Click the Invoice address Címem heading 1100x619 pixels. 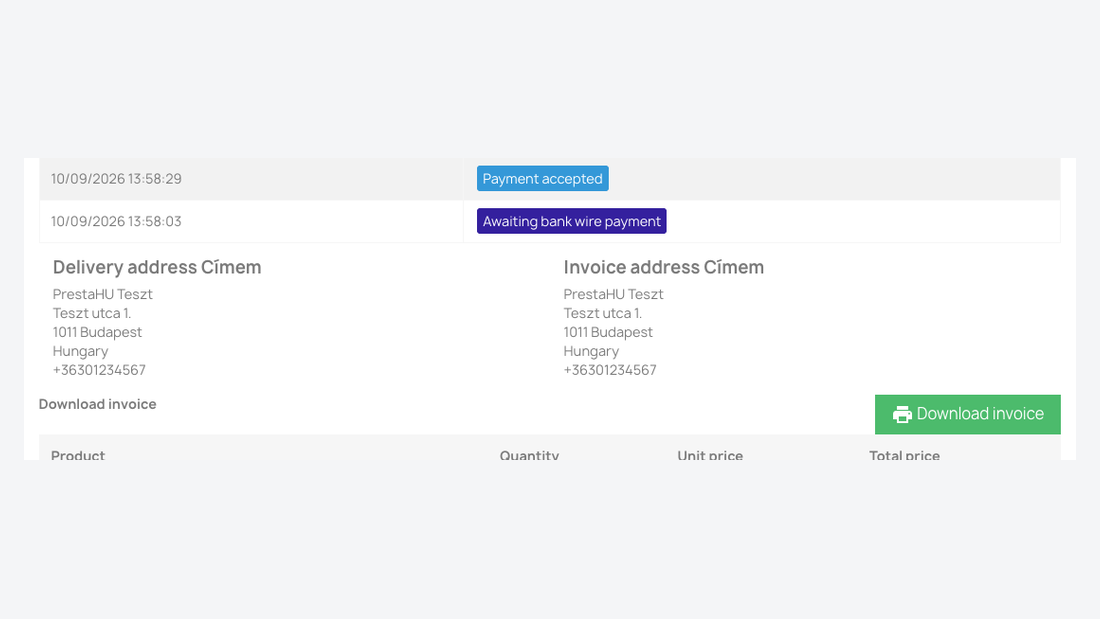[x=664, y=267]
